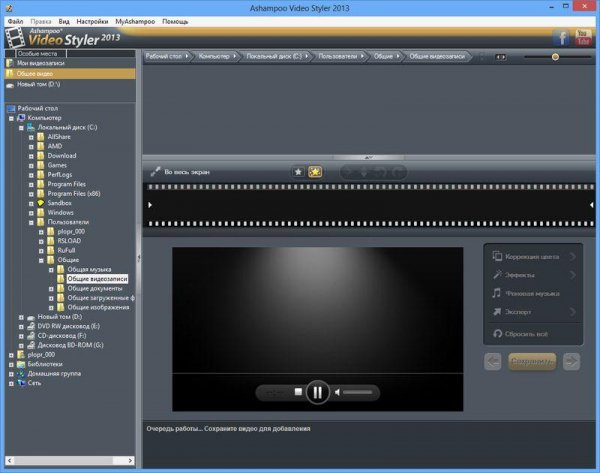
Task: Open the Файл menu
Action: [x=16, y=21]
